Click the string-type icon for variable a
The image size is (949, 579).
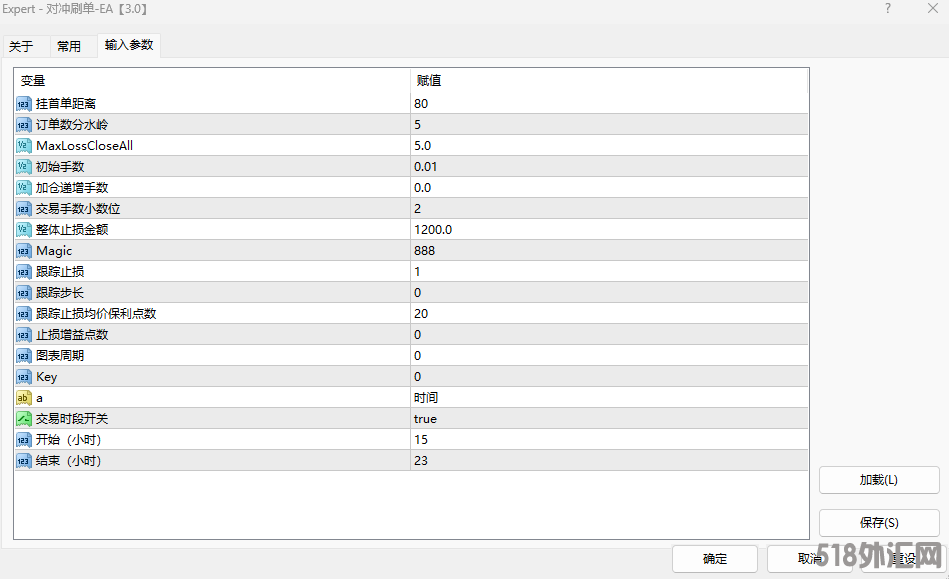pos(24,398)
